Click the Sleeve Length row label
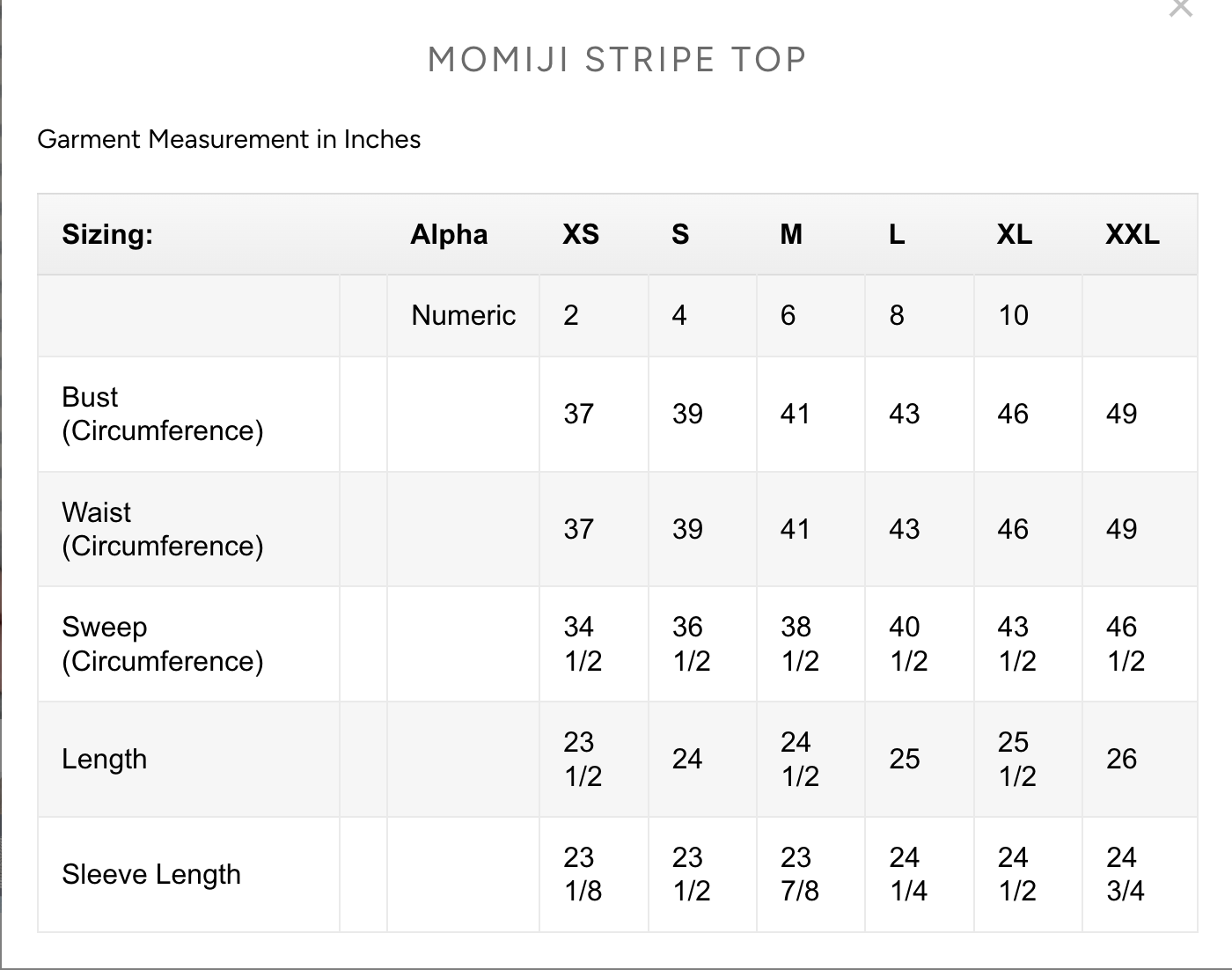This screenshot has width=1232, height=970. 151,874
